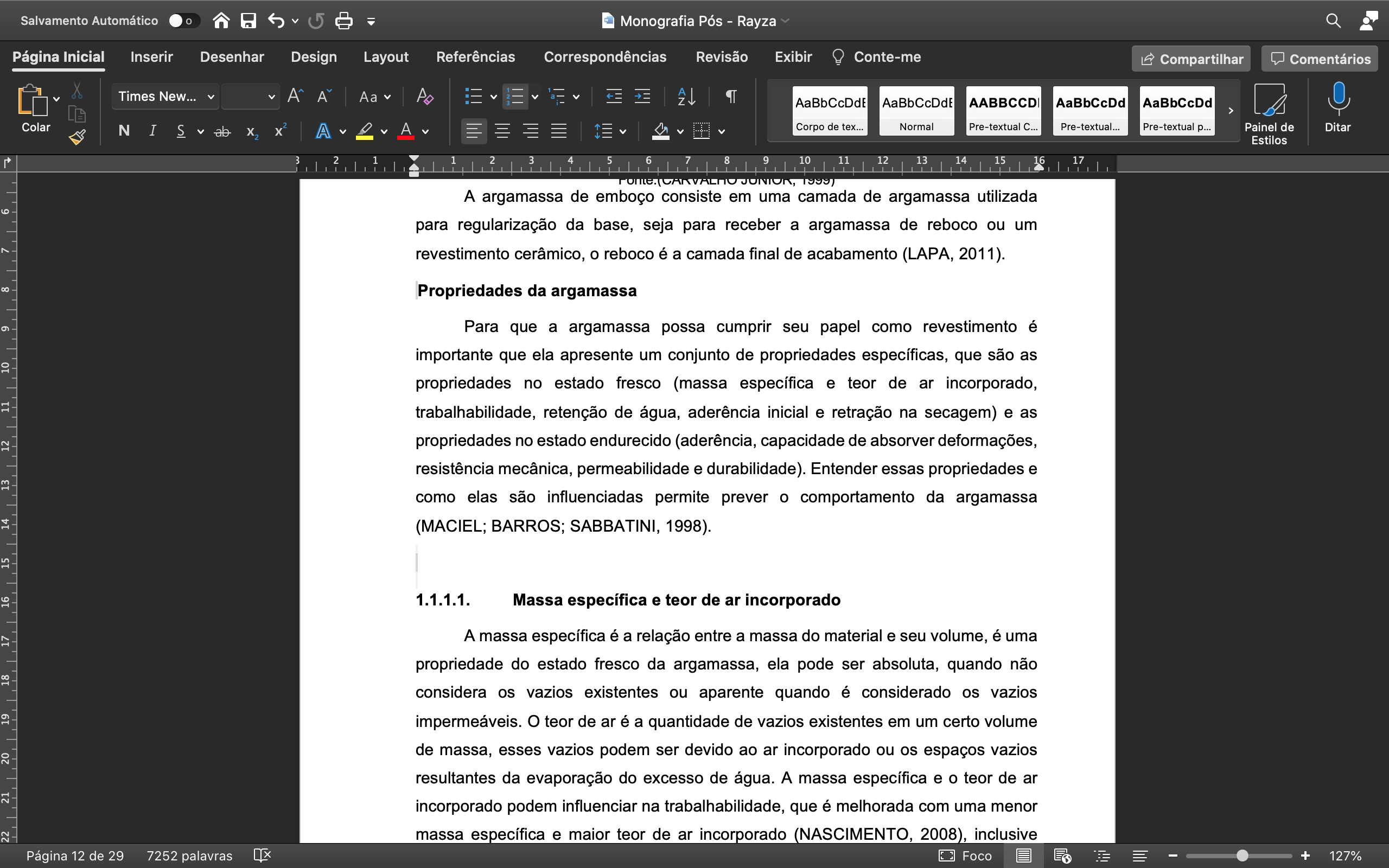The width and height of the screenshot is (1389, 868).
Task: Open the Comentários pane button
Action: point(1320,59)
